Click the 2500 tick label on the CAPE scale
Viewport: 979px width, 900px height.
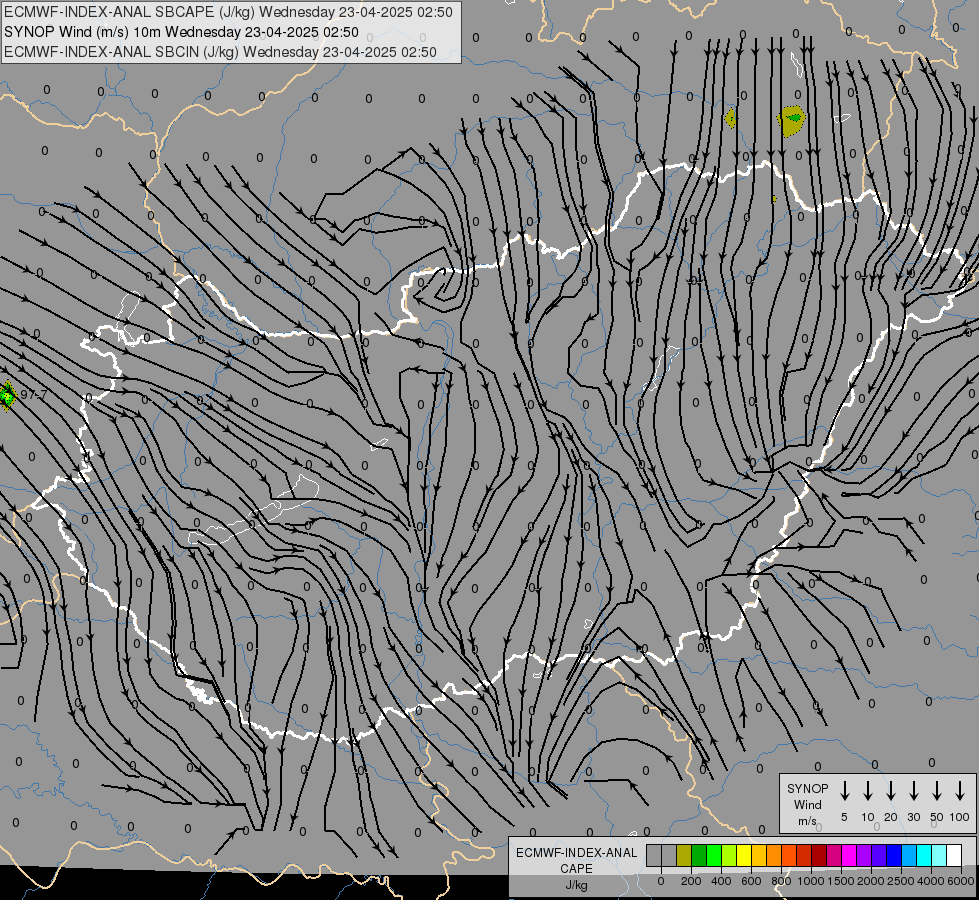point(901,881)
